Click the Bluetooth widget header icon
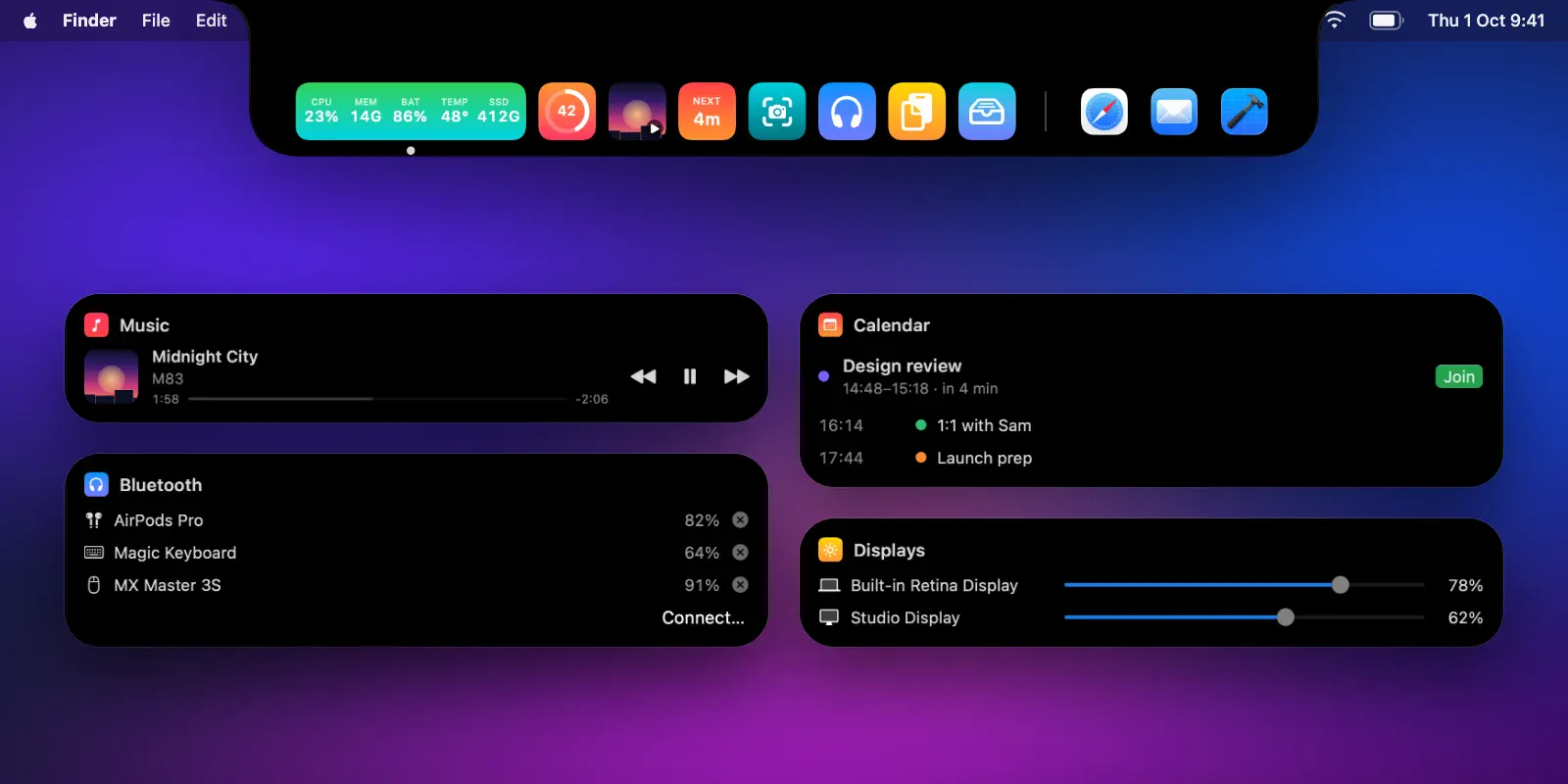Screen dimensions: 1568x784 [x=96, y=485]
